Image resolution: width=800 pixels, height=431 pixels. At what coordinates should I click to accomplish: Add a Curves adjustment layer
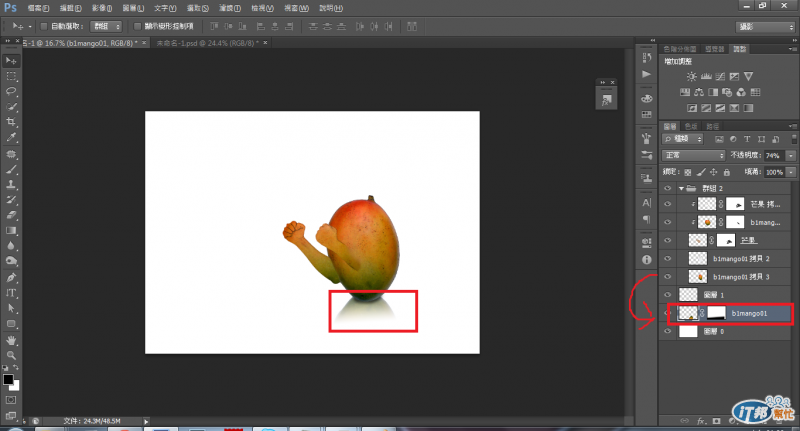(x=720, y=77)
